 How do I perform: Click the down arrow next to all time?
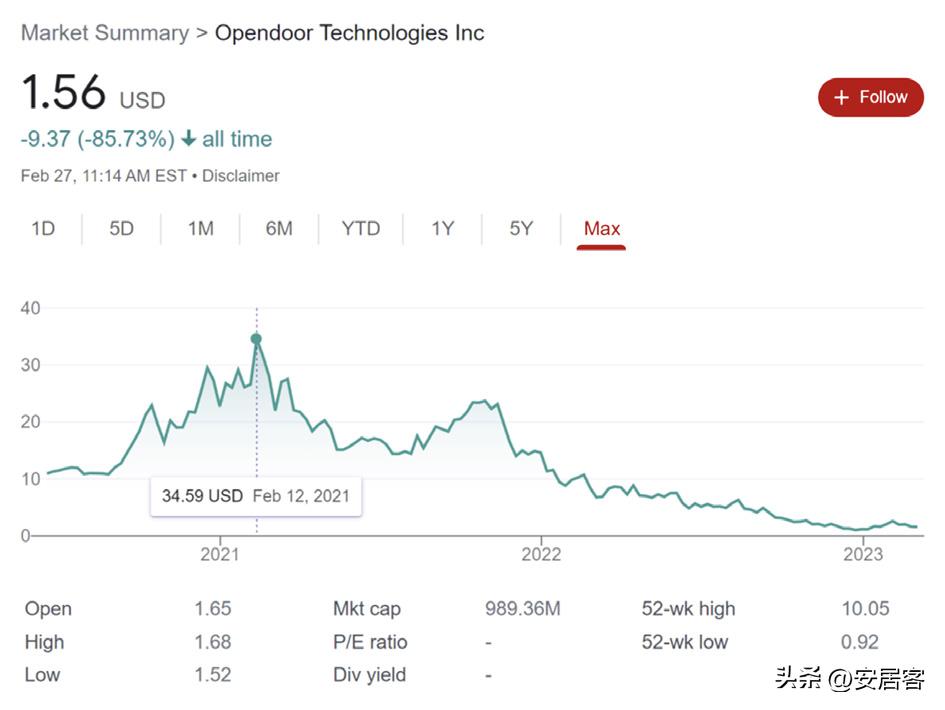(188, 139)
